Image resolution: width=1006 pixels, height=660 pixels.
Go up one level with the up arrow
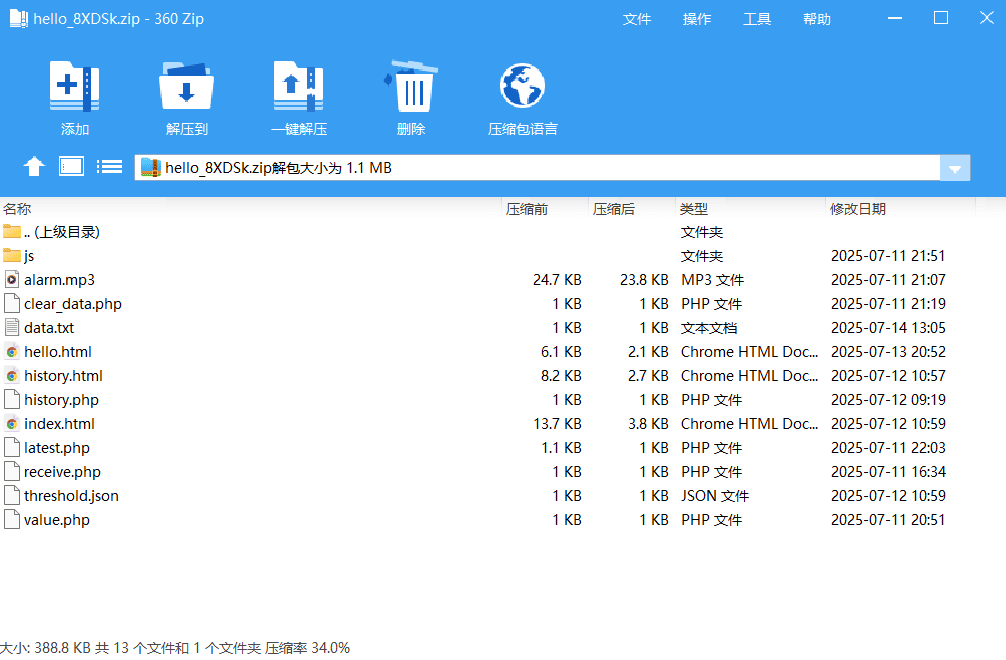[x=34, y=167]
